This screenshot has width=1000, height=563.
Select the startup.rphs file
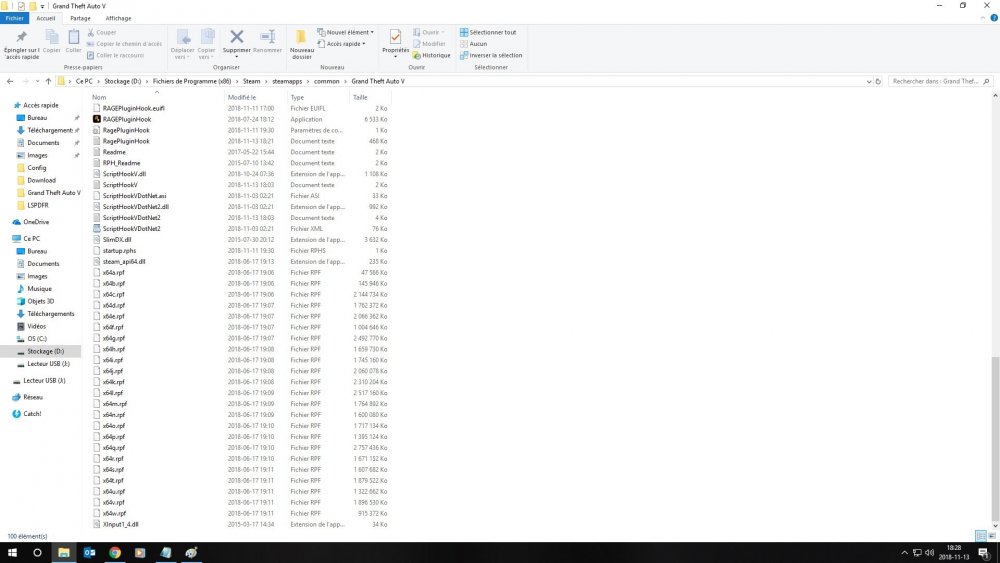tap(119, 251)
